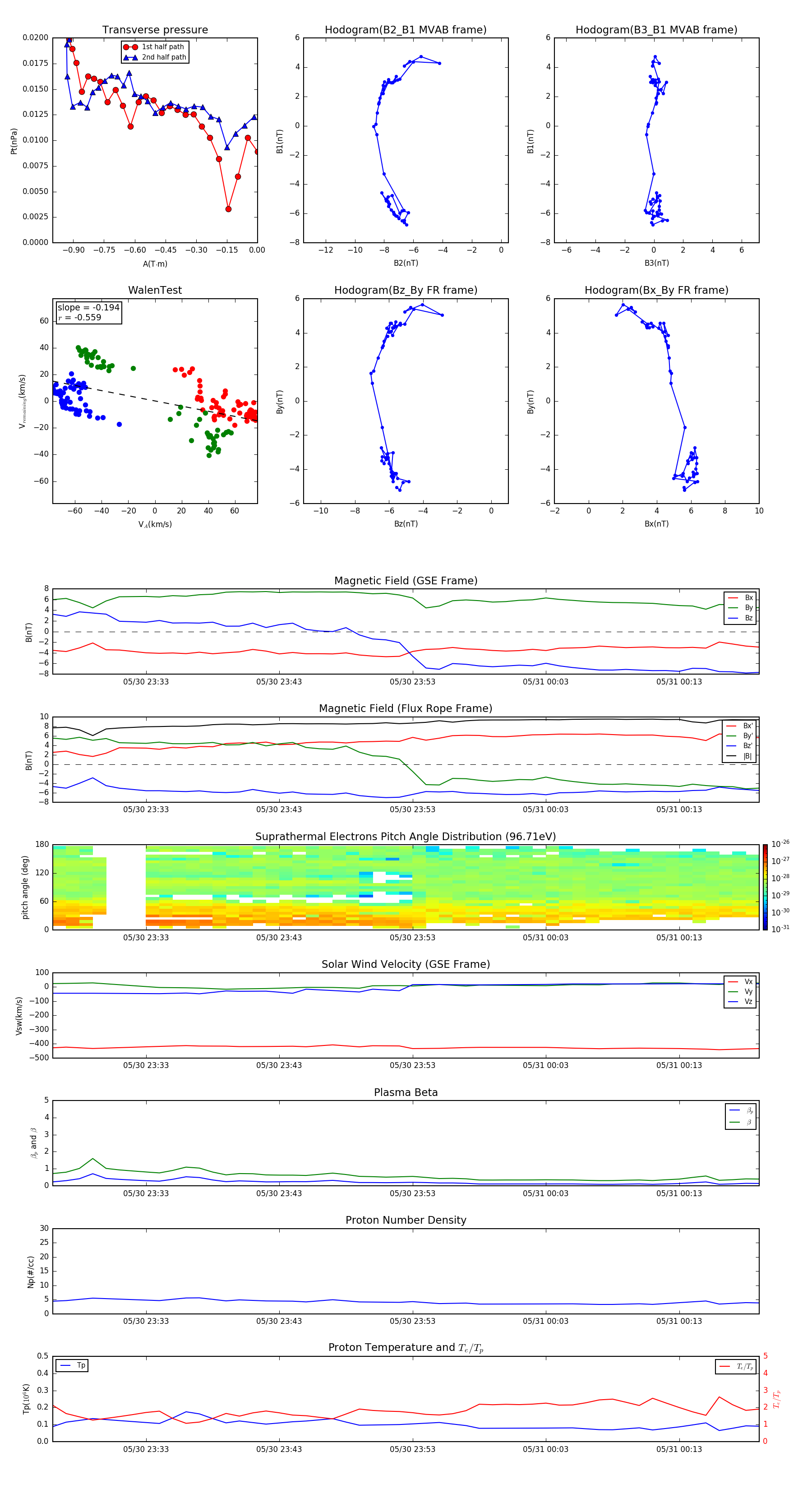This screenshot has width=812, height=1489.
Task: Click the Vx legend entry
Action: pyautogui.click(x=740, y=981)
